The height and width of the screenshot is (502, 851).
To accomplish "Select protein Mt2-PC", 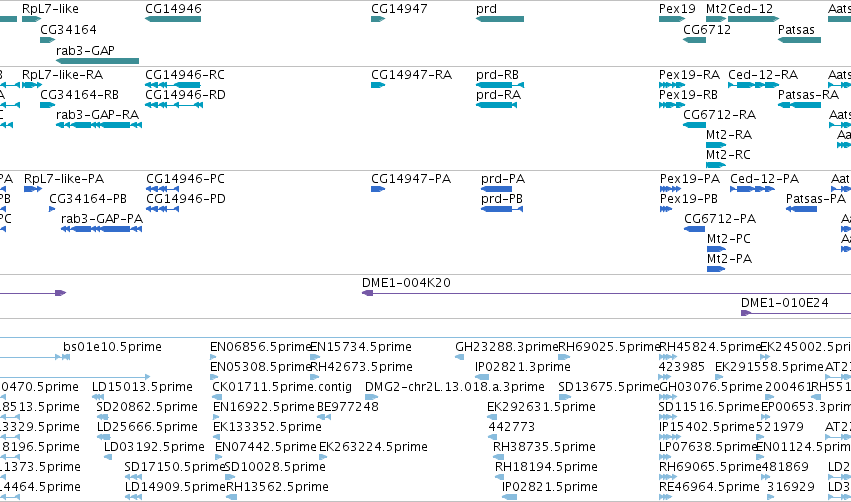I will 716,249.
